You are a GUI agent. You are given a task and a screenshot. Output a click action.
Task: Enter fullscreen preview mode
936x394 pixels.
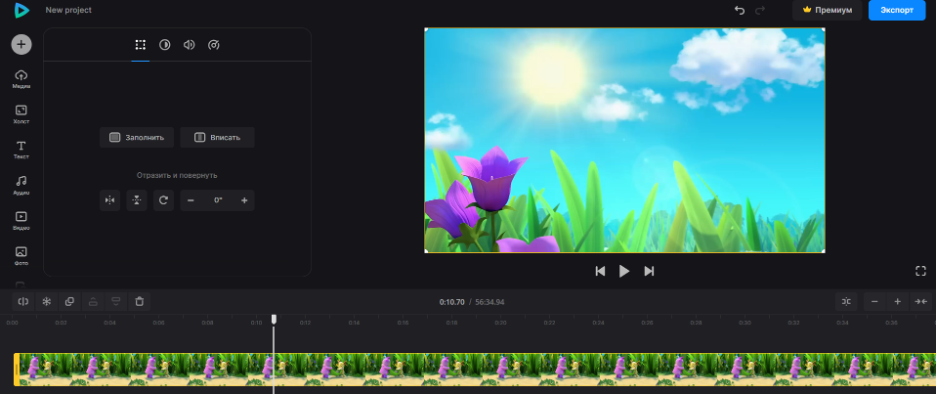click(920, 271)
